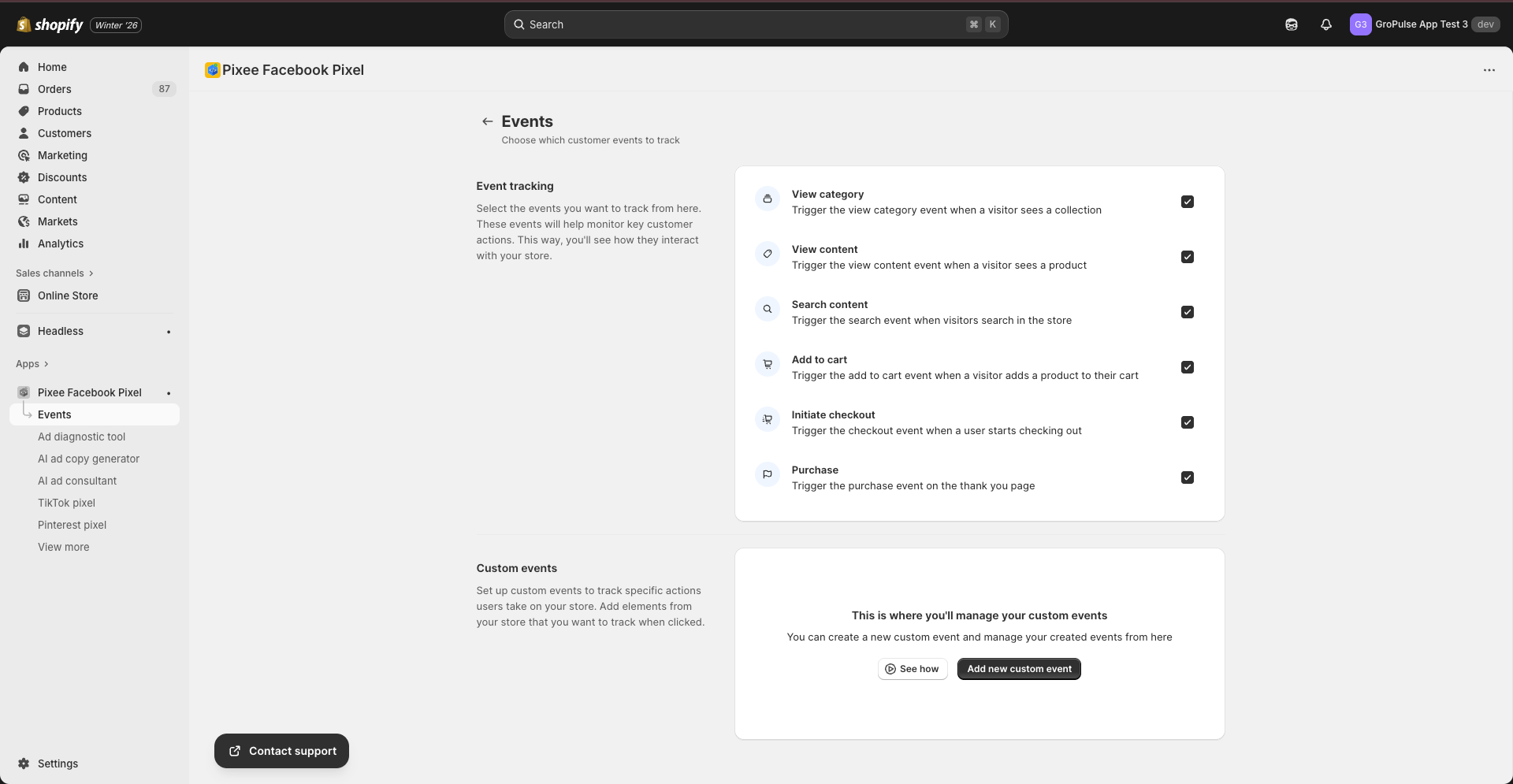Click the back arrow beside Events heading
Image resolution: width=1513 pixels, height=784 pixels.
point(487,121)
